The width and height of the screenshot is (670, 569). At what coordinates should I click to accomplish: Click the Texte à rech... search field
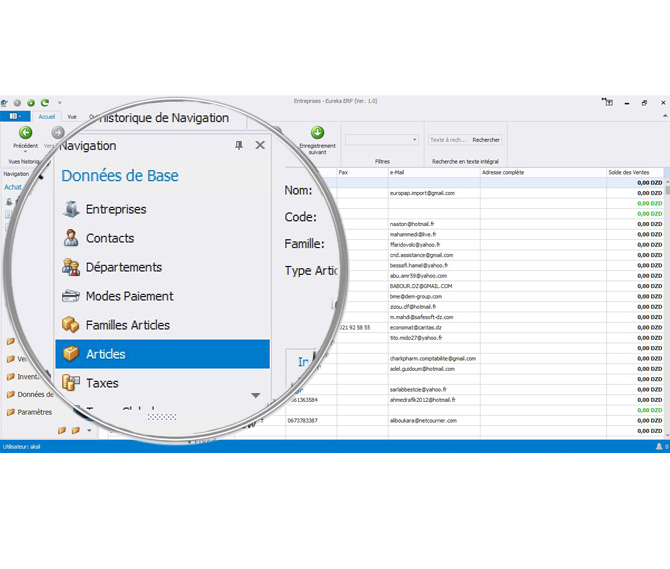449,140
